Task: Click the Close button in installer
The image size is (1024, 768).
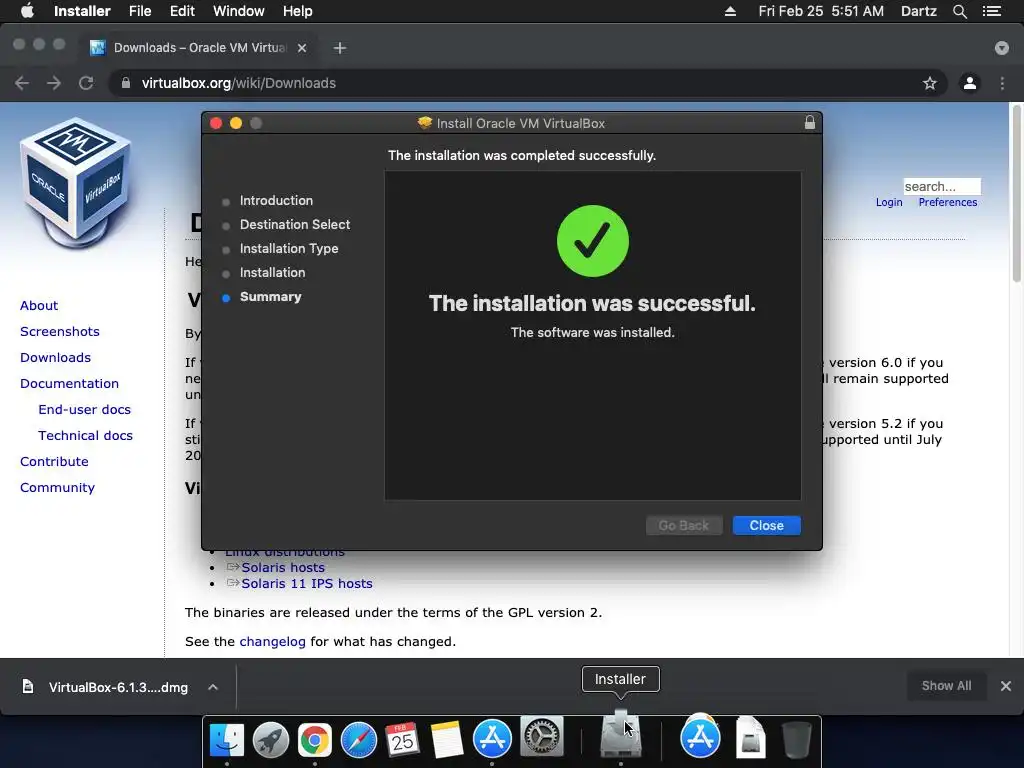Action: click(x=767, y=526)
